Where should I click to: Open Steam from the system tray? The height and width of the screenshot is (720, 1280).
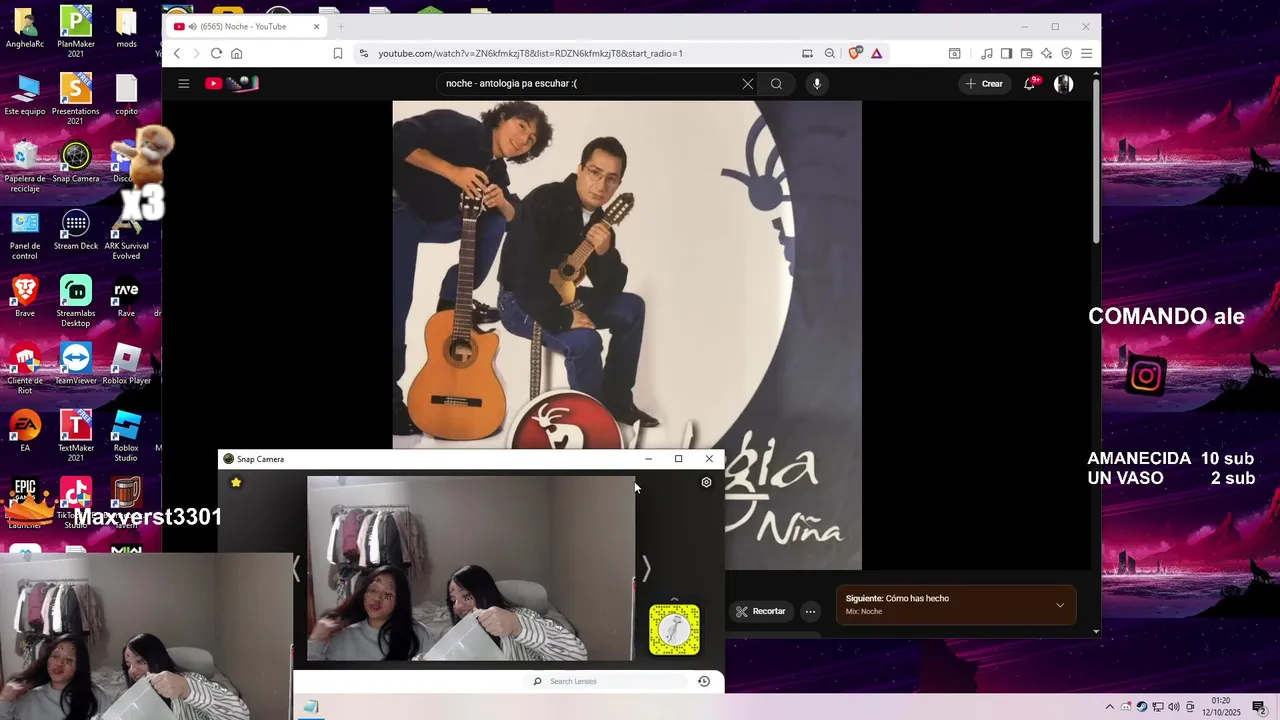coord(1142,707)
